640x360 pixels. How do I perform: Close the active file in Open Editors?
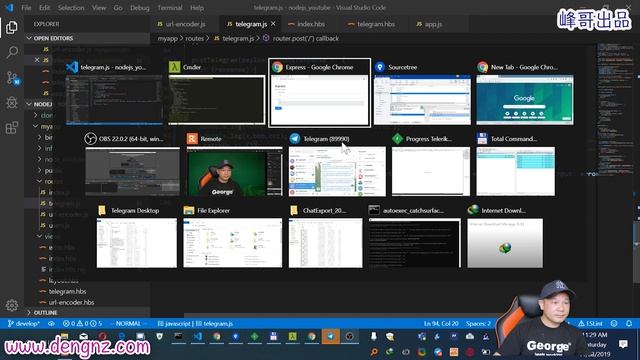pos(37,60)
